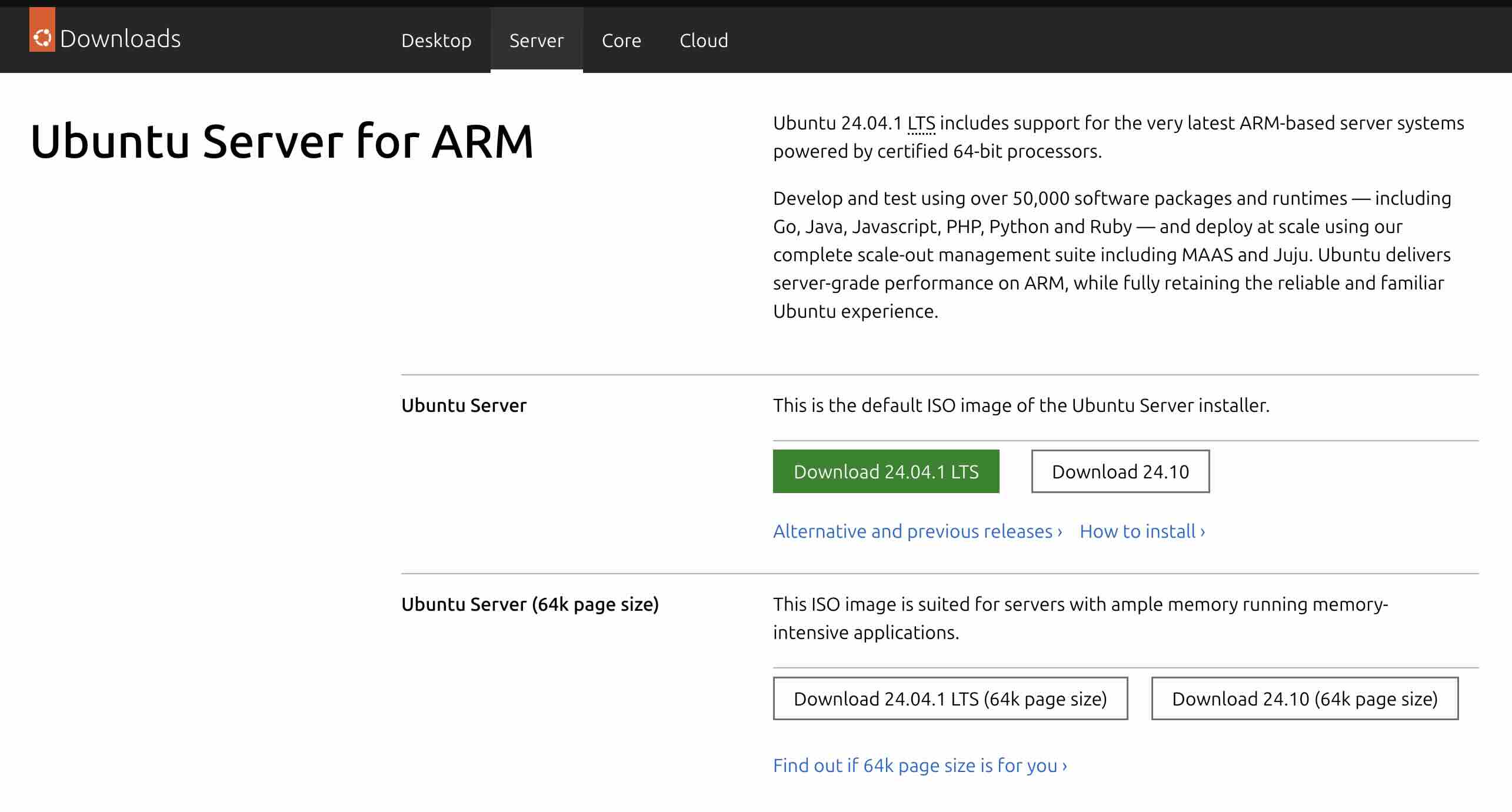Click the memory-intensive applications description text
This screenshot has width=1512, height=812.
coord(1081,618)
